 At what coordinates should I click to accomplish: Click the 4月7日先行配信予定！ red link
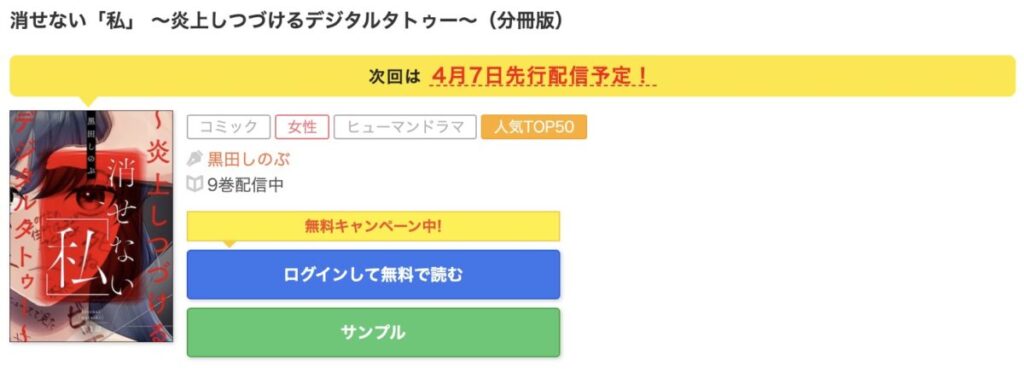pos(543,76)
